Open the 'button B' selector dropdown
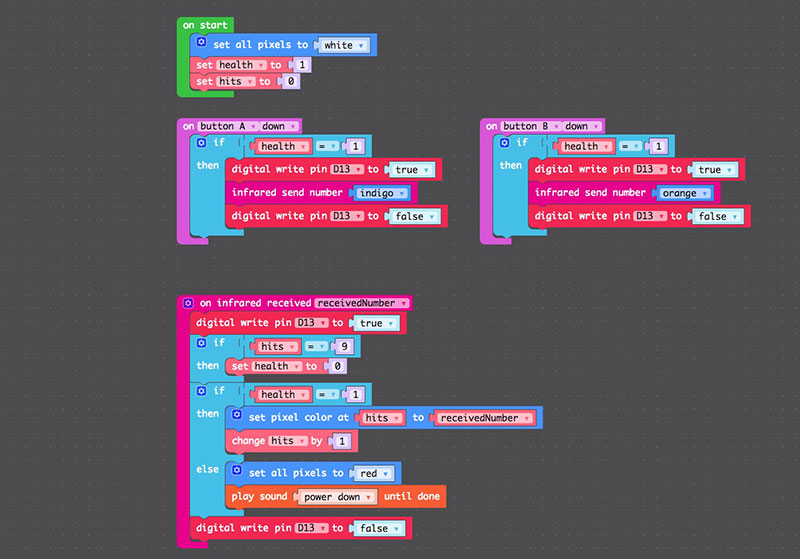Viewport: 800px width, 559px height. click(x=529, y=126)
